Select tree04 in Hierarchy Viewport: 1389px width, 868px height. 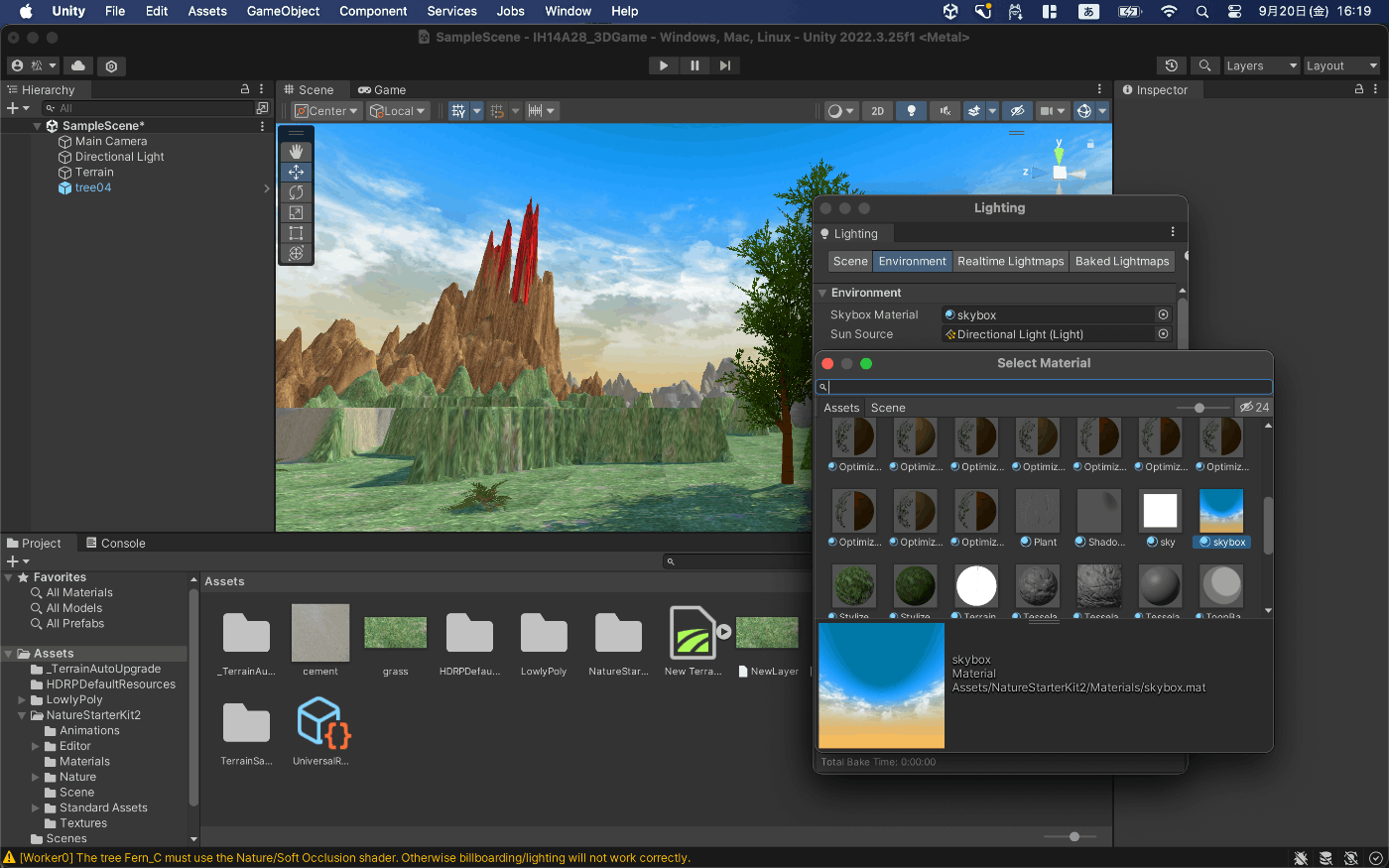click(x=93, y=187)
